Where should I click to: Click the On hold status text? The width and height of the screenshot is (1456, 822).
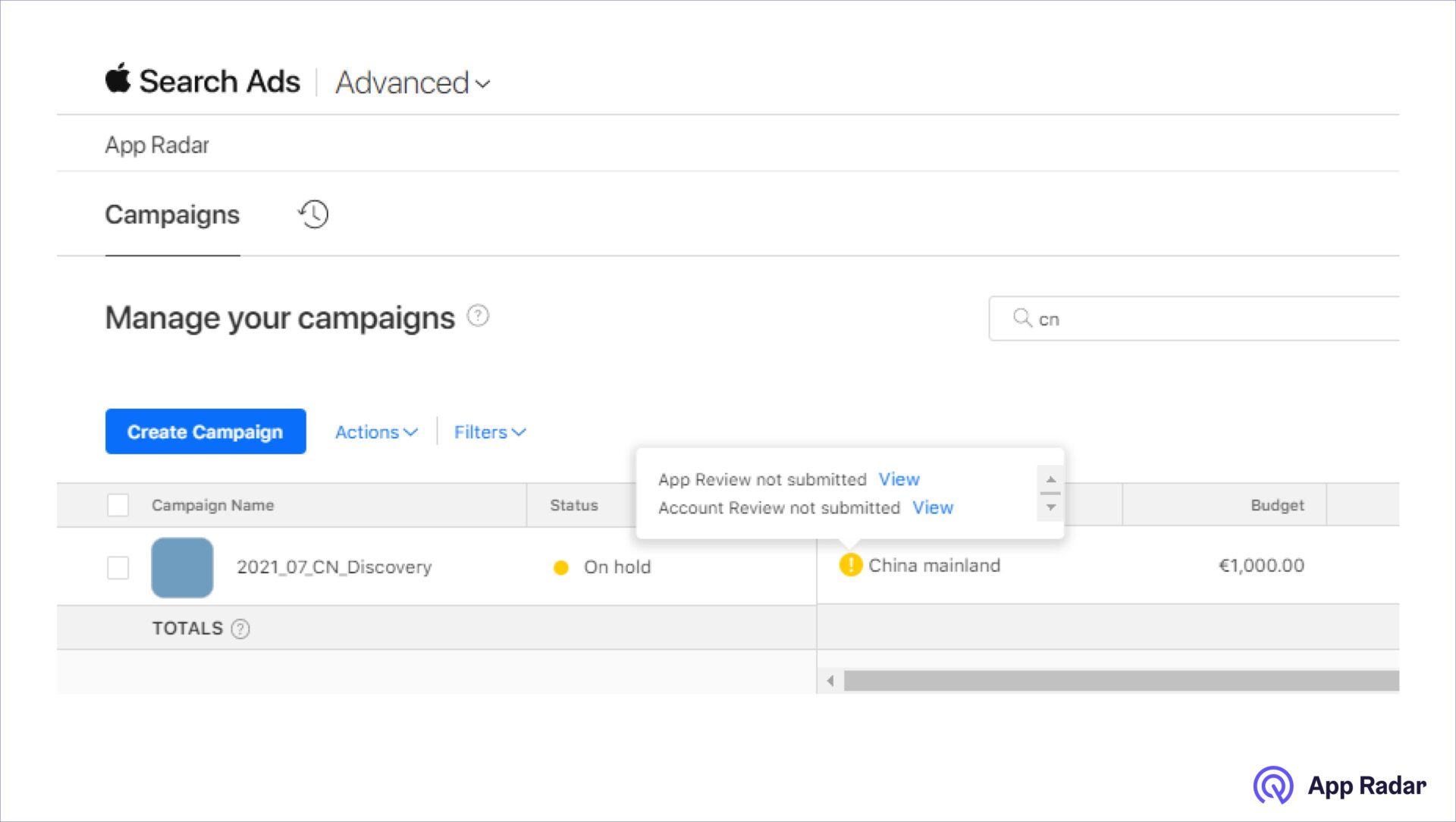[617, 567]
